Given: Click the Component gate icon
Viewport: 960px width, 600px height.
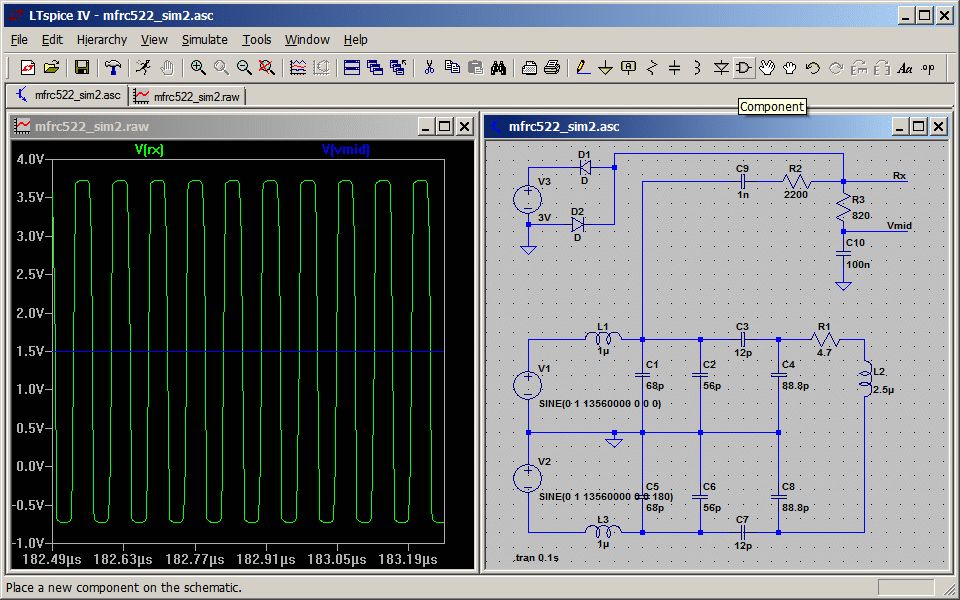Looking at the screenshot, I should pyautogui.click(x=744, y=68).
